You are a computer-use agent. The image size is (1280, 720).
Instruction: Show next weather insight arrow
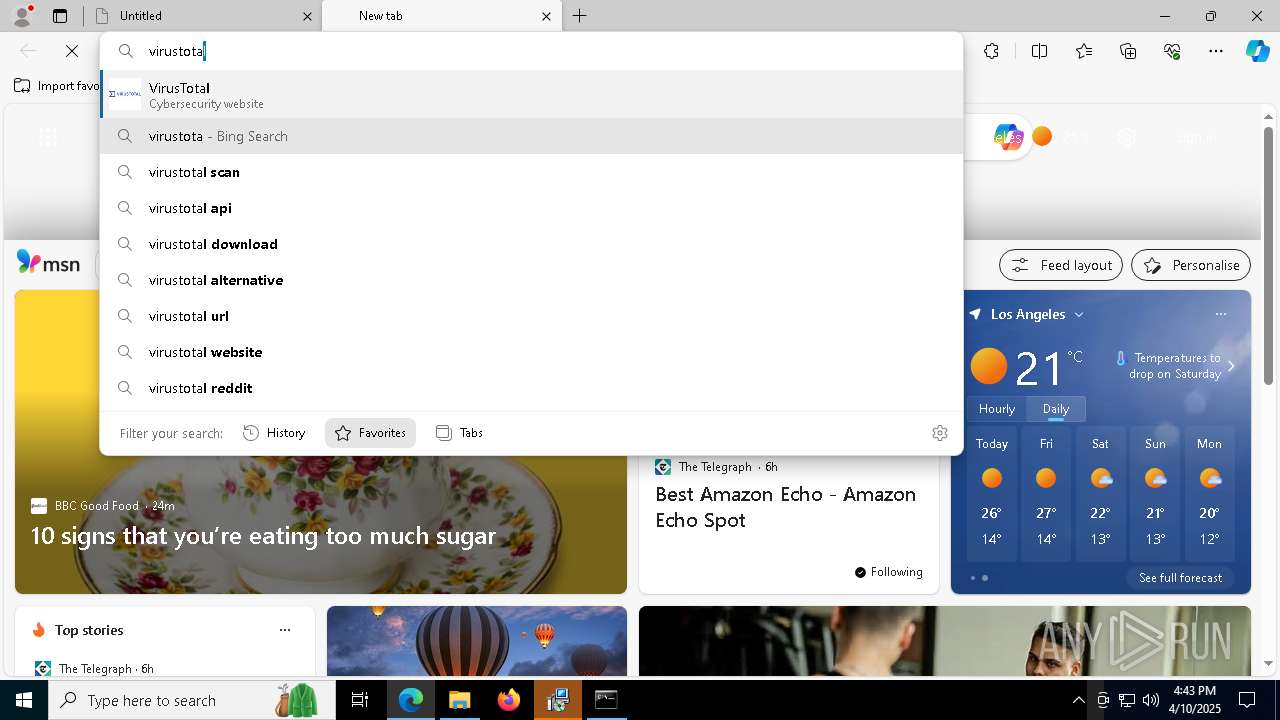[1231, 366]
